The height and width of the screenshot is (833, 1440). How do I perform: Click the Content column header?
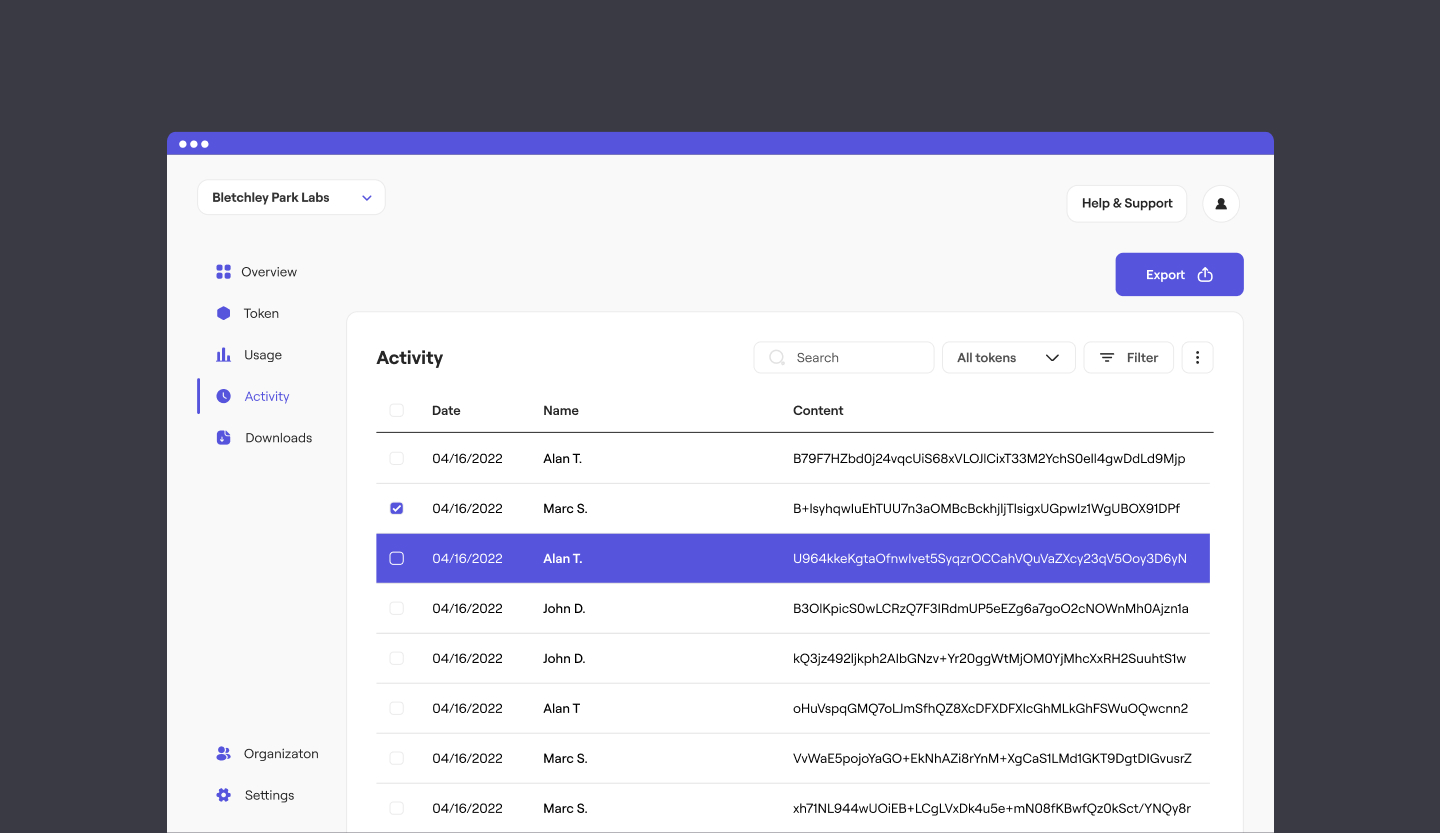click(x=818, y=410)
